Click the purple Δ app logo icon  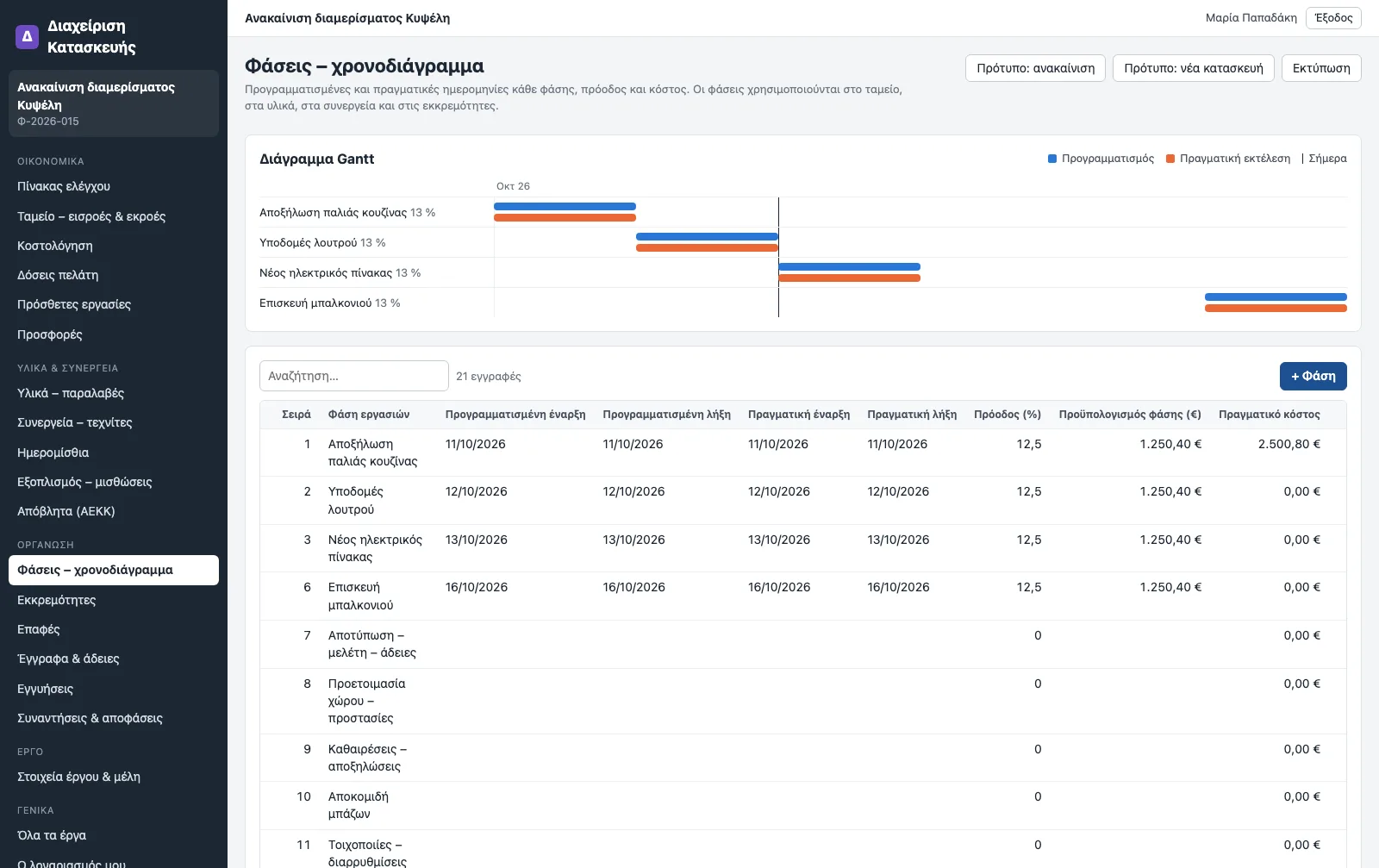coord(27,36)
